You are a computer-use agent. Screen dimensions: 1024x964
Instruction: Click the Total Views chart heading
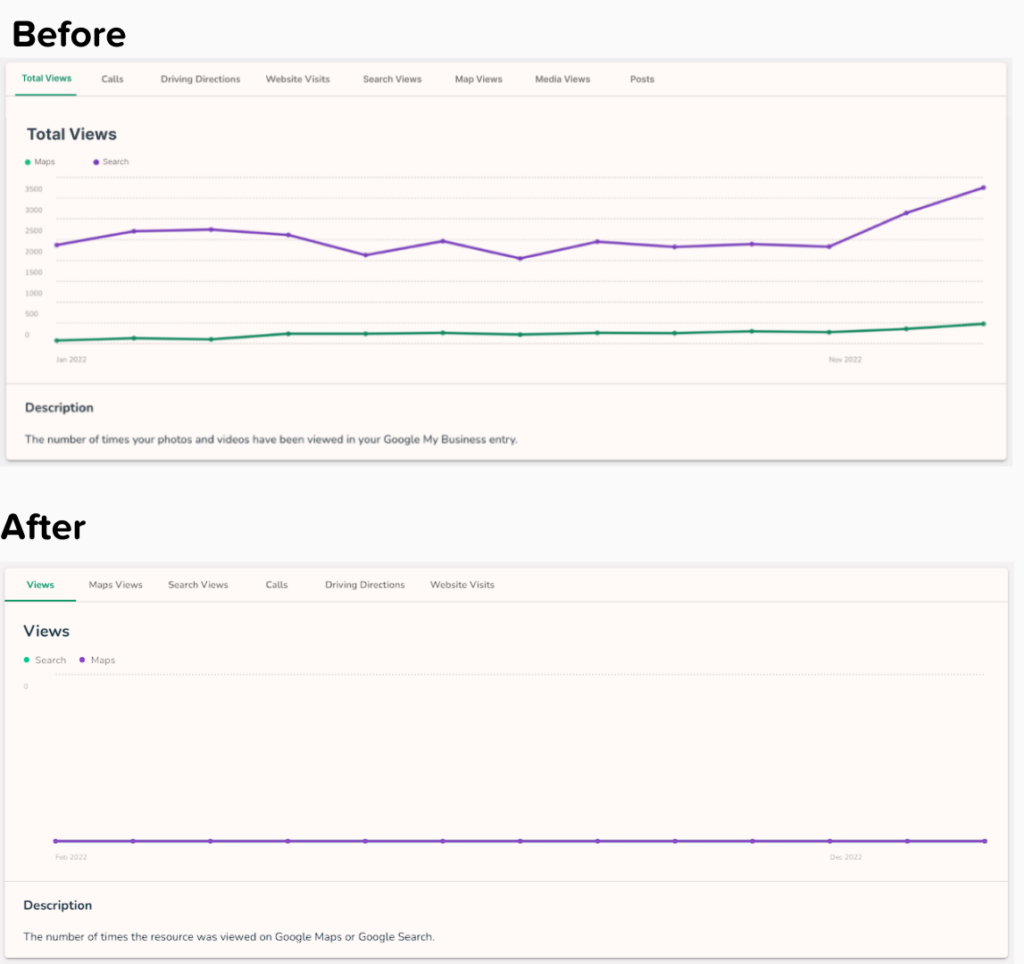point(72,135)
